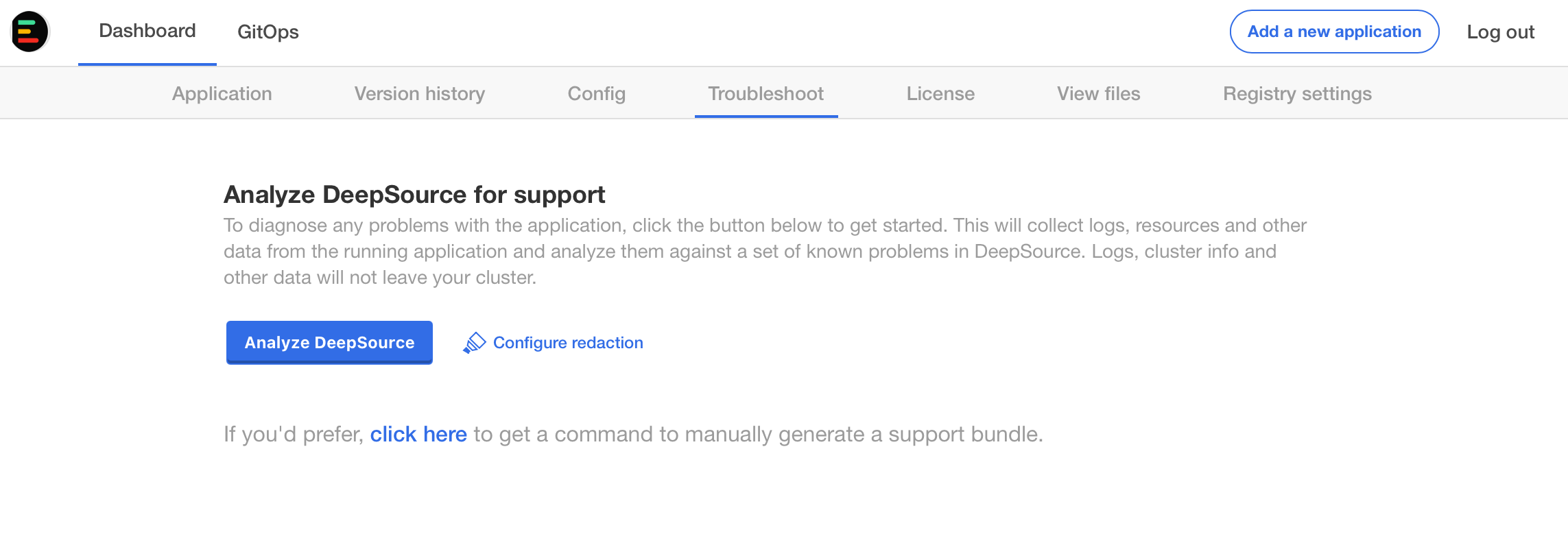Screen dimensions: 1568x558
Task: Switch to the View files sub-tab
Action: click(x=1098, y=94)
